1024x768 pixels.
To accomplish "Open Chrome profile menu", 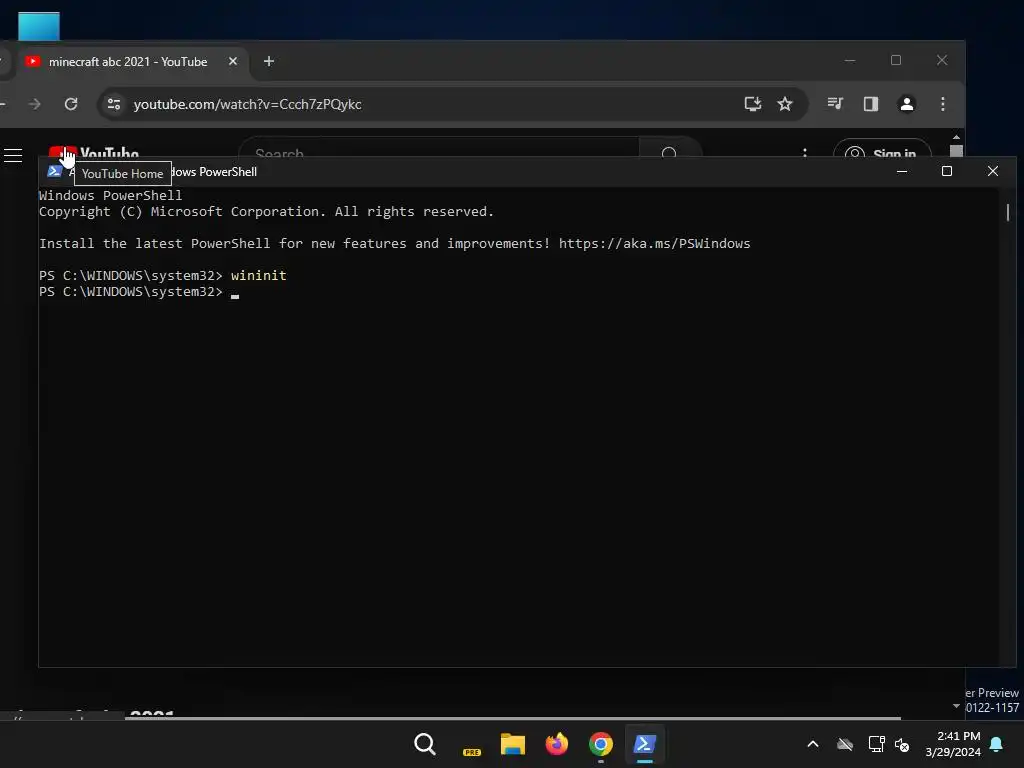I will (906, 104).
